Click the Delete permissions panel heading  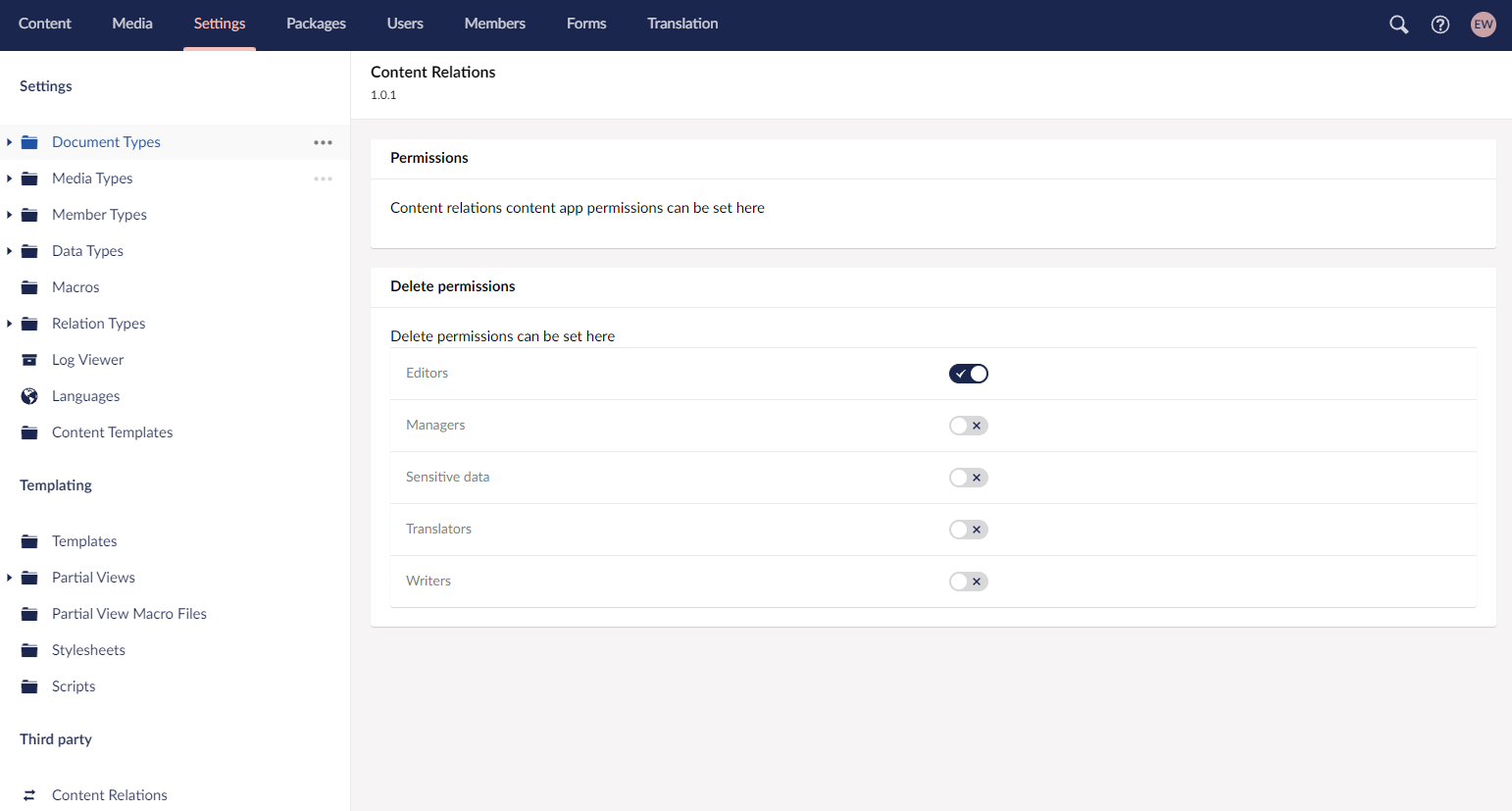453,286
